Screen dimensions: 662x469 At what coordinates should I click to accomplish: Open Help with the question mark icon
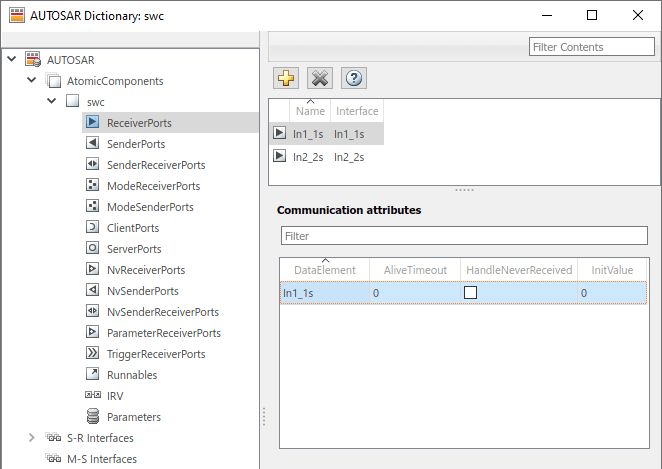coord(352,79)
